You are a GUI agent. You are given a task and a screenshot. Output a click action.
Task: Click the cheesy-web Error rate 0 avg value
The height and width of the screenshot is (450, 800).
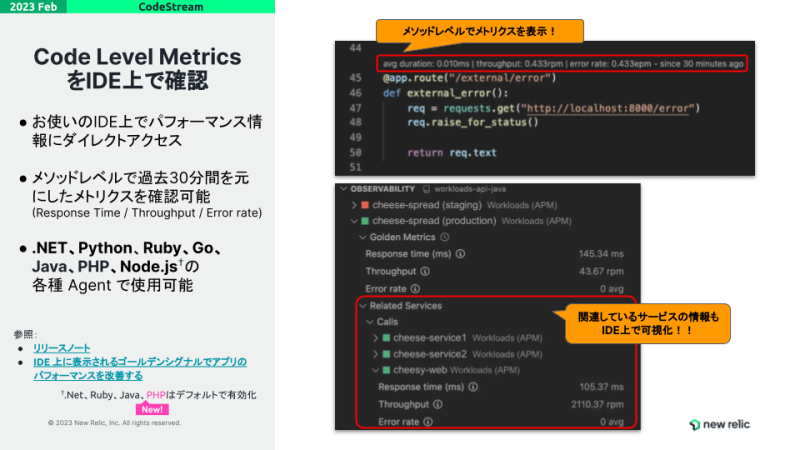612,422
